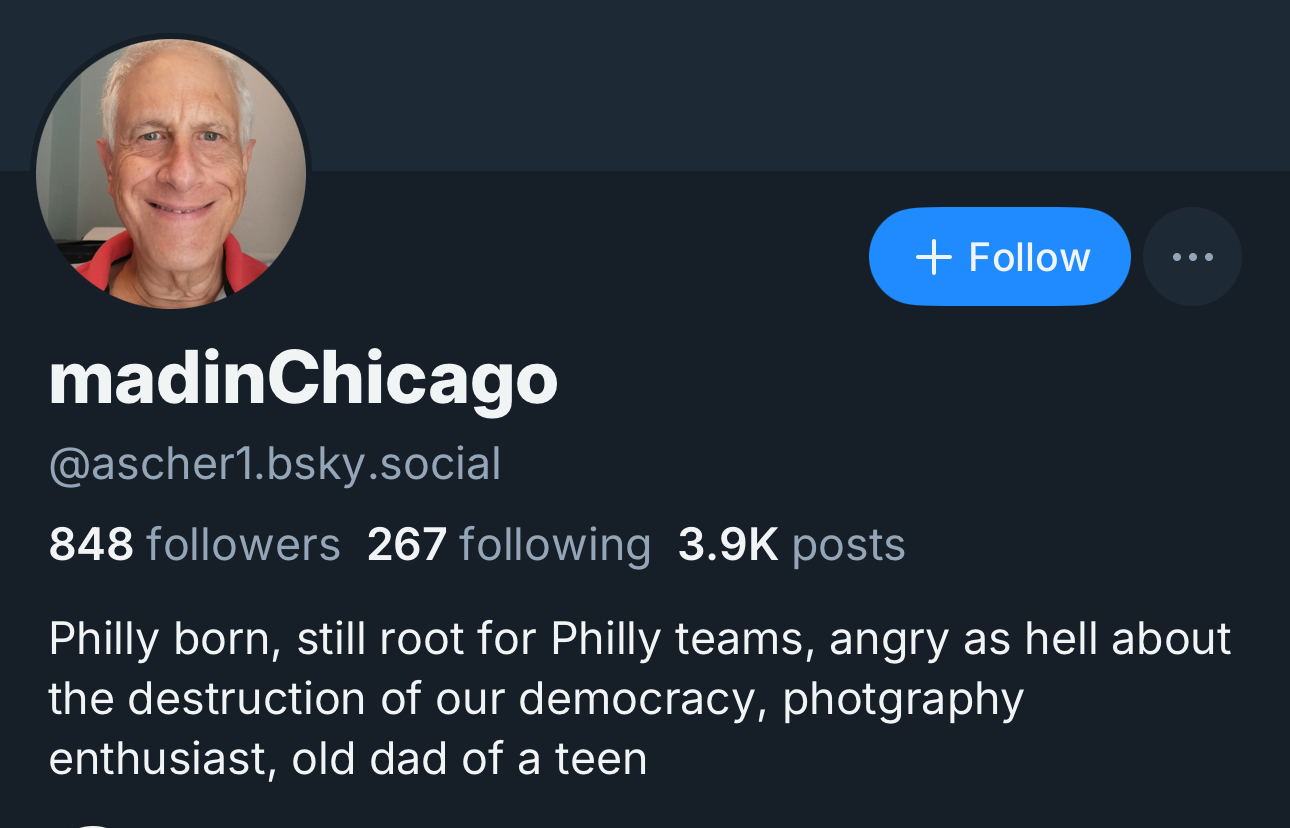Click the word "followers"
The width and height of the screenshot is (1290, 828).
coord(243,545)
